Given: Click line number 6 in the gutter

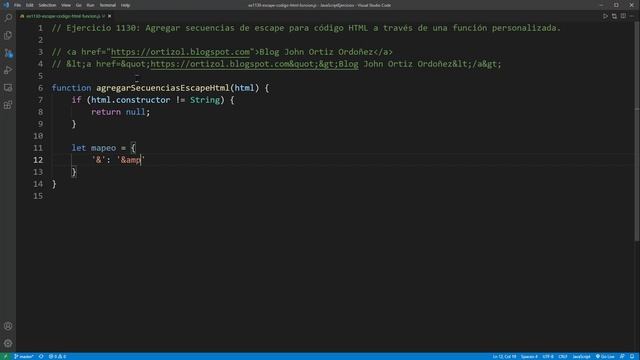Looking at the screenshot, I should 40,88.
